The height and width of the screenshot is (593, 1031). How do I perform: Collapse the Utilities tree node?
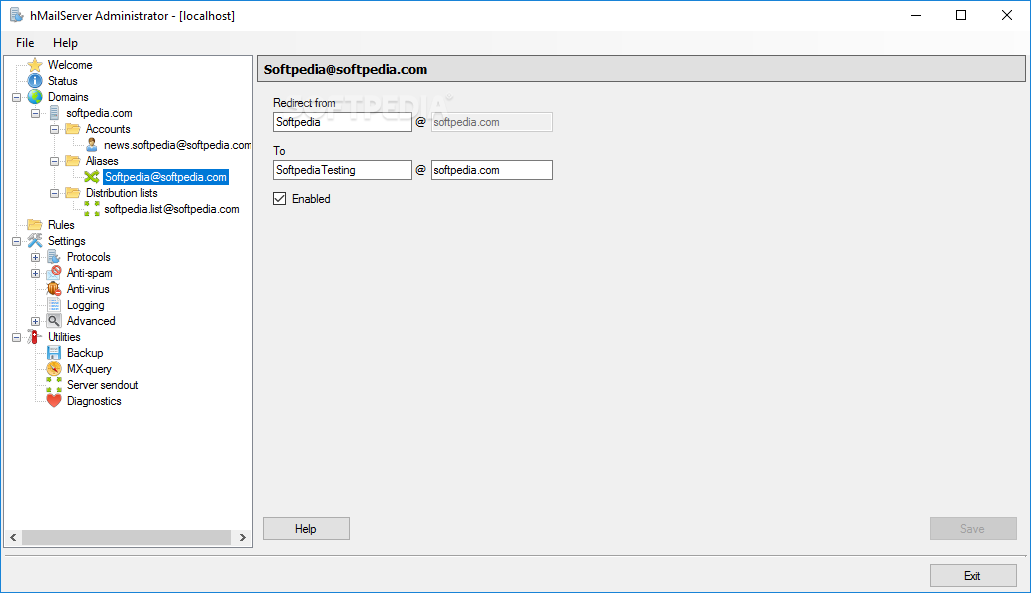coord(16,337)
